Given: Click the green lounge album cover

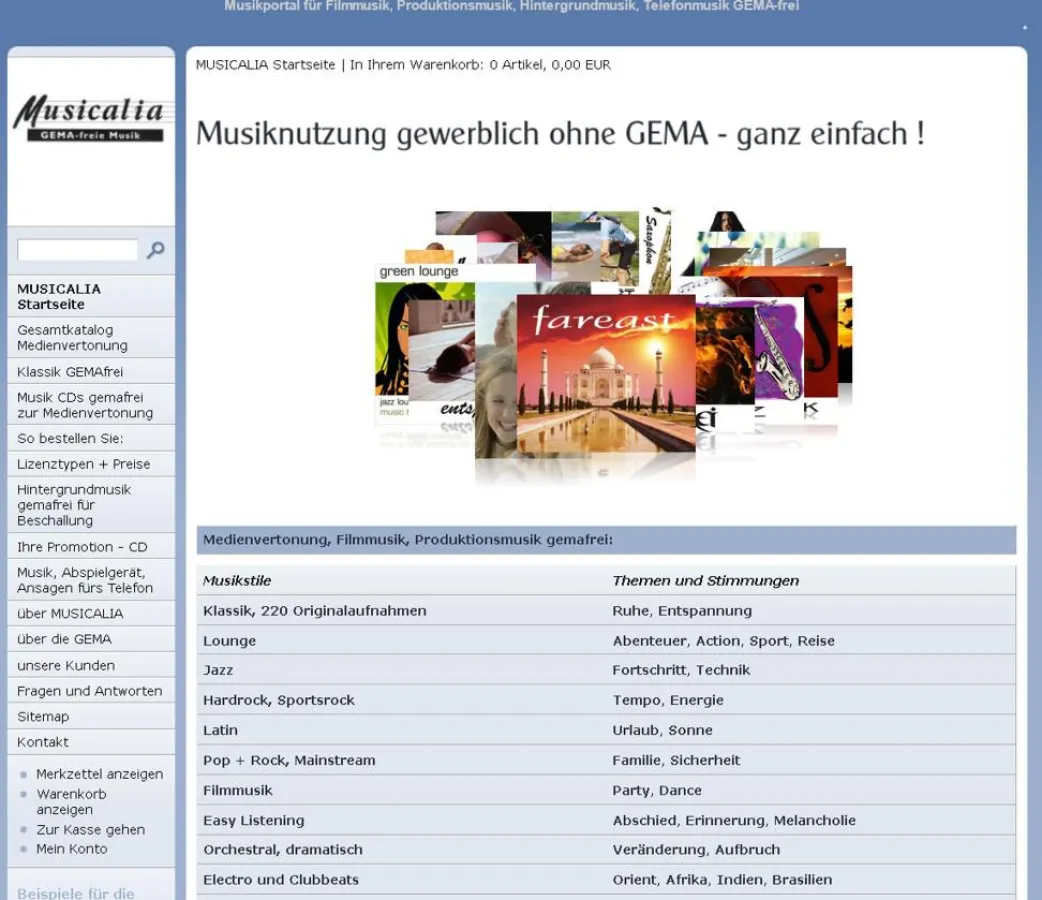Looking at the screenshot, I should click(x=418, y=270).
